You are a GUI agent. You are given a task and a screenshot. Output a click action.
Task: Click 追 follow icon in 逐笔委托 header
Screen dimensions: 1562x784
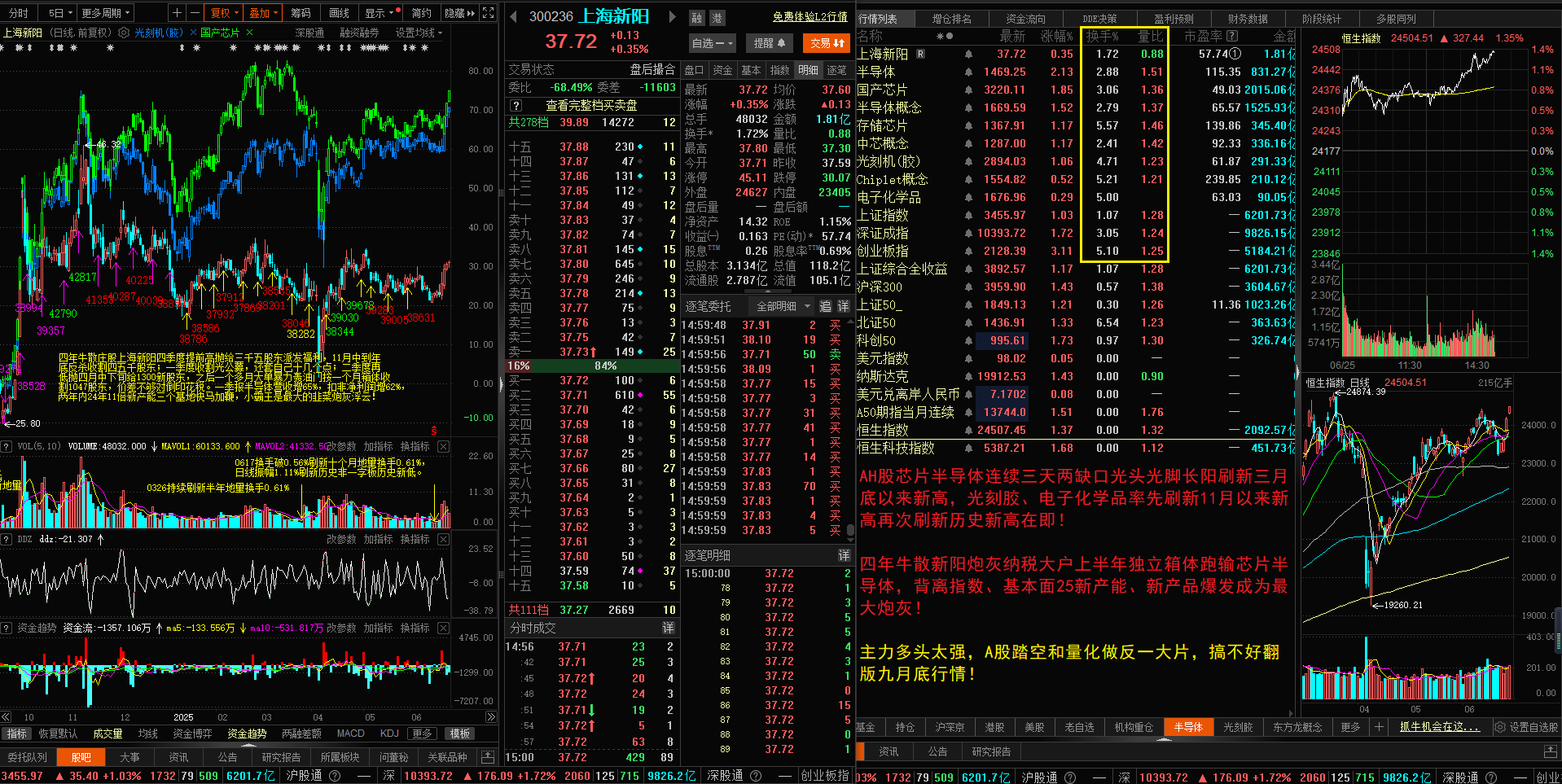pyautogui.click(x=825, y=307)
